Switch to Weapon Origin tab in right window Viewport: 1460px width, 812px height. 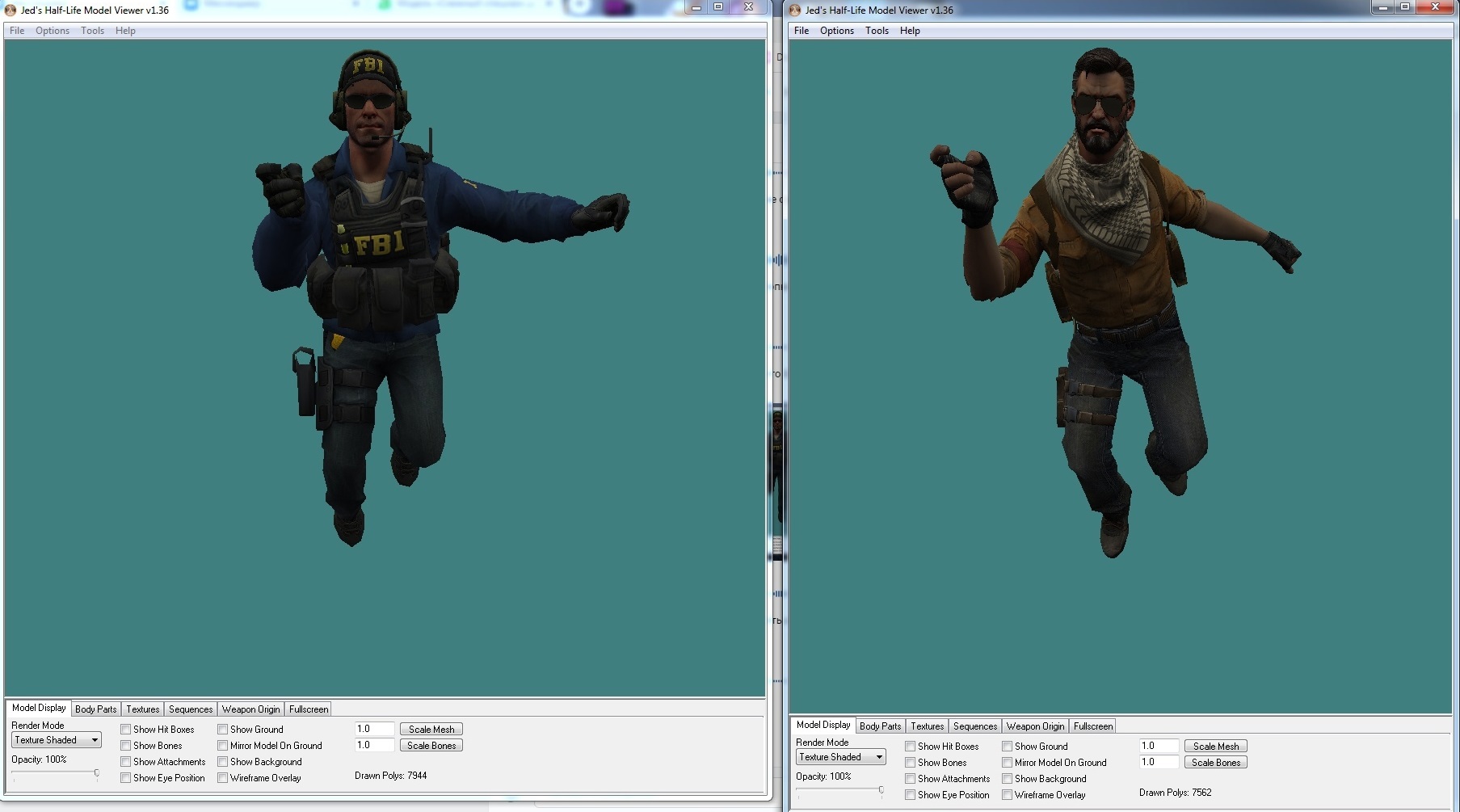1035,726
